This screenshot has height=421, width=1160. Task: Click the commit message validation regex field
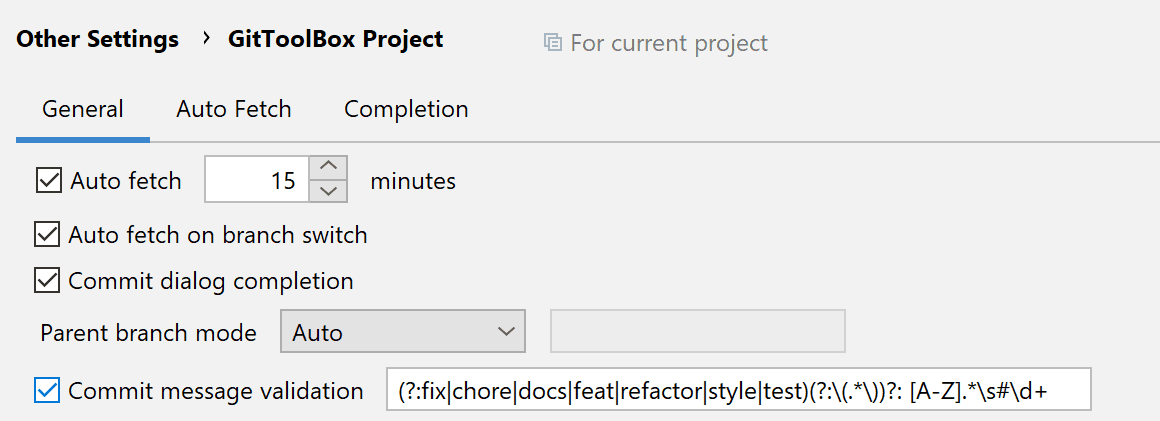pos(737,392)
